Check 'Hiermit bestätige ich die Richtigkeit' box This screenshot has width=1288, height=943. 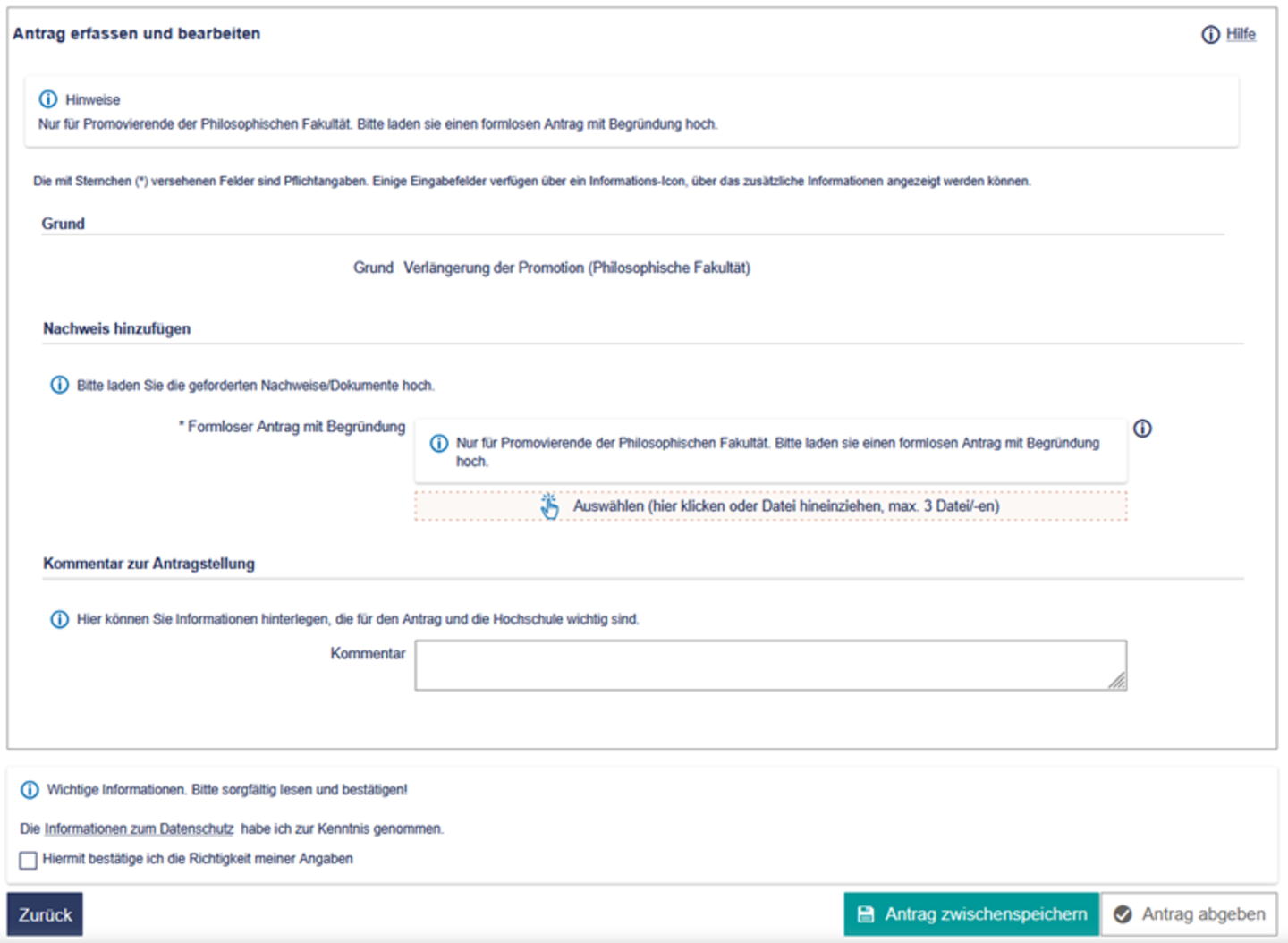(x=29, y=860)
